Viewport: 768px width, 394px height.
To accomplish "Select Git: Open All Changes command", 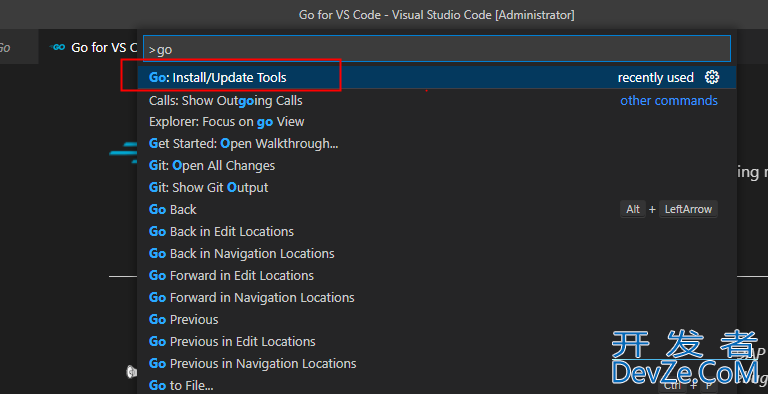I will point(436,166).
